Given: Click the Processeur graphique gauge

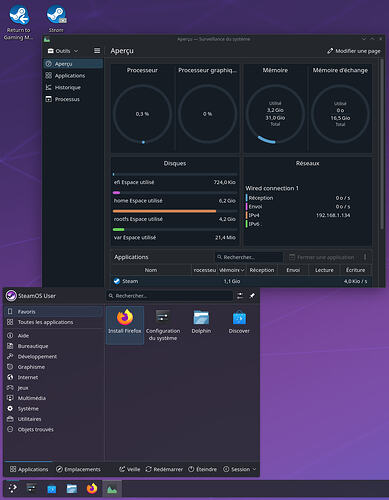Looking at the screenshot, I should 207,114.
